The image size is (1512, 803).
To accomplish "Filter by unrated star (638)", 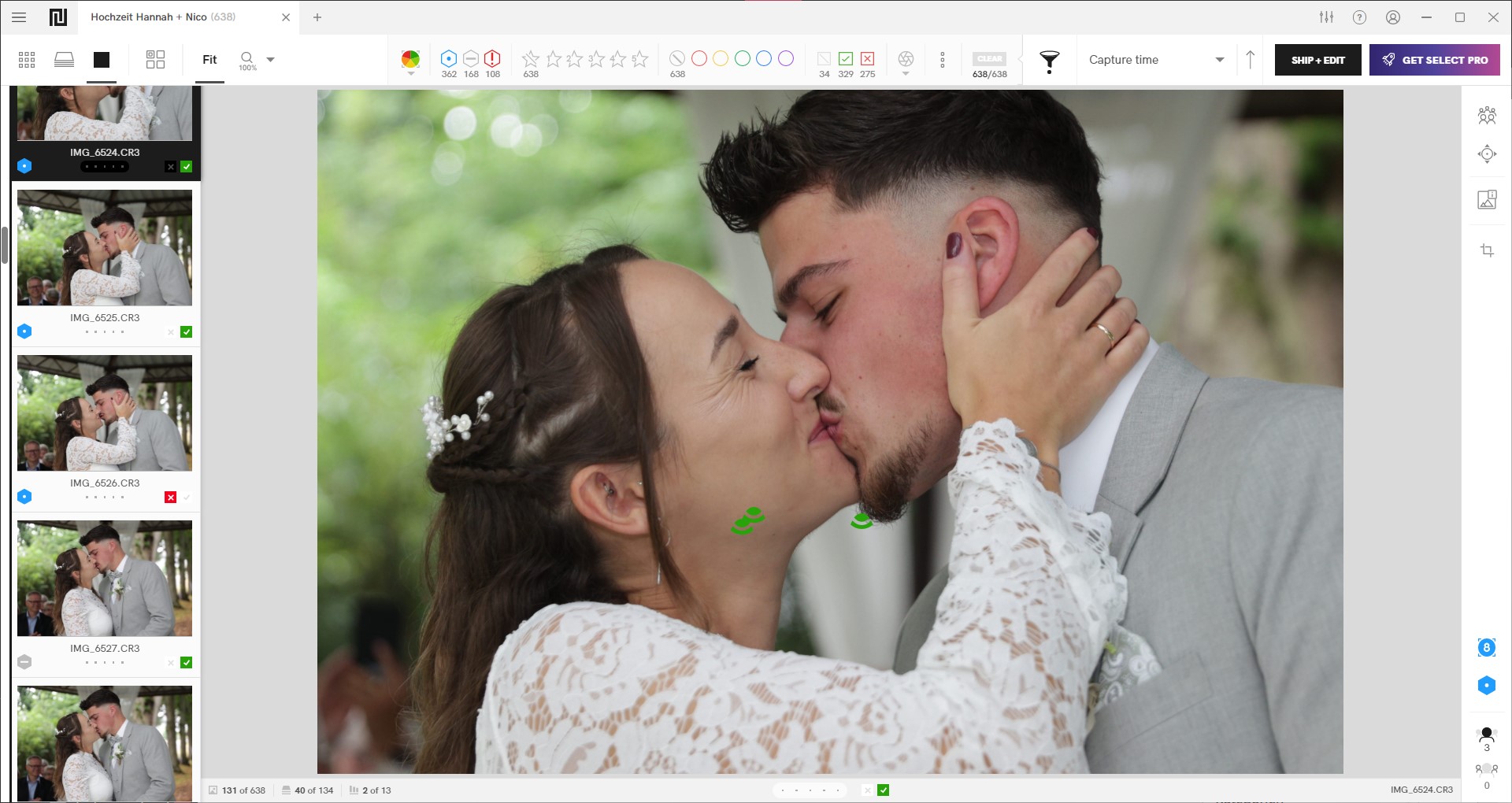I will [531, 59].
